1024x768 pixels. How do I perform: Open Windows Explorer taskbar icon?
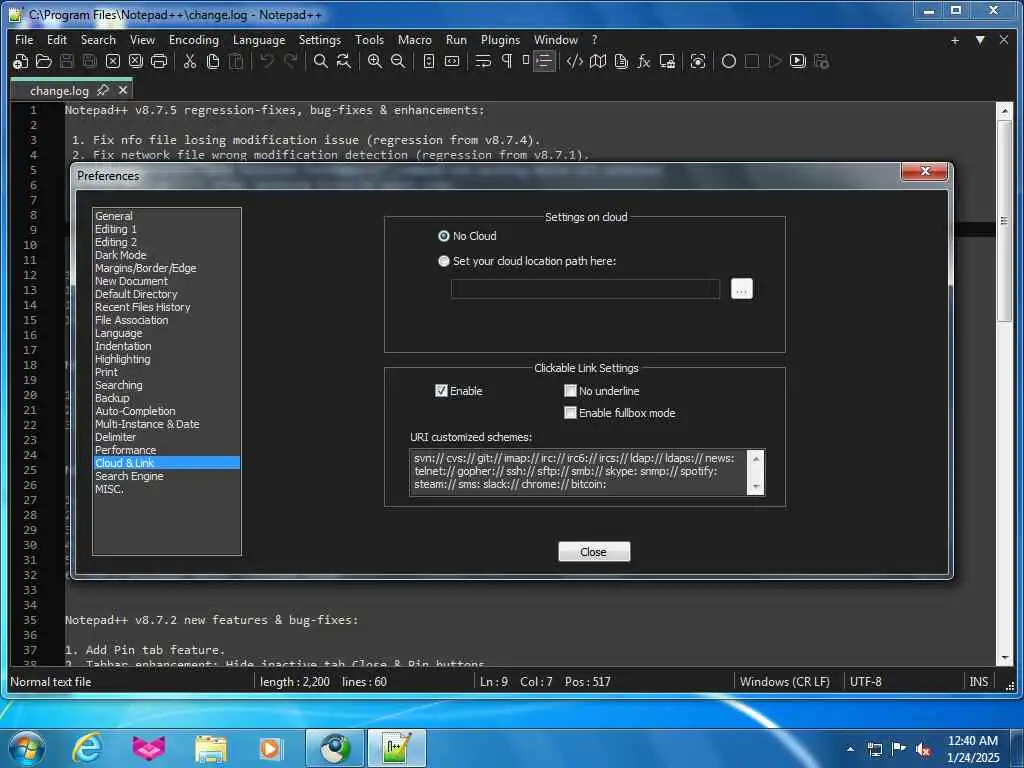coord(210,748)
